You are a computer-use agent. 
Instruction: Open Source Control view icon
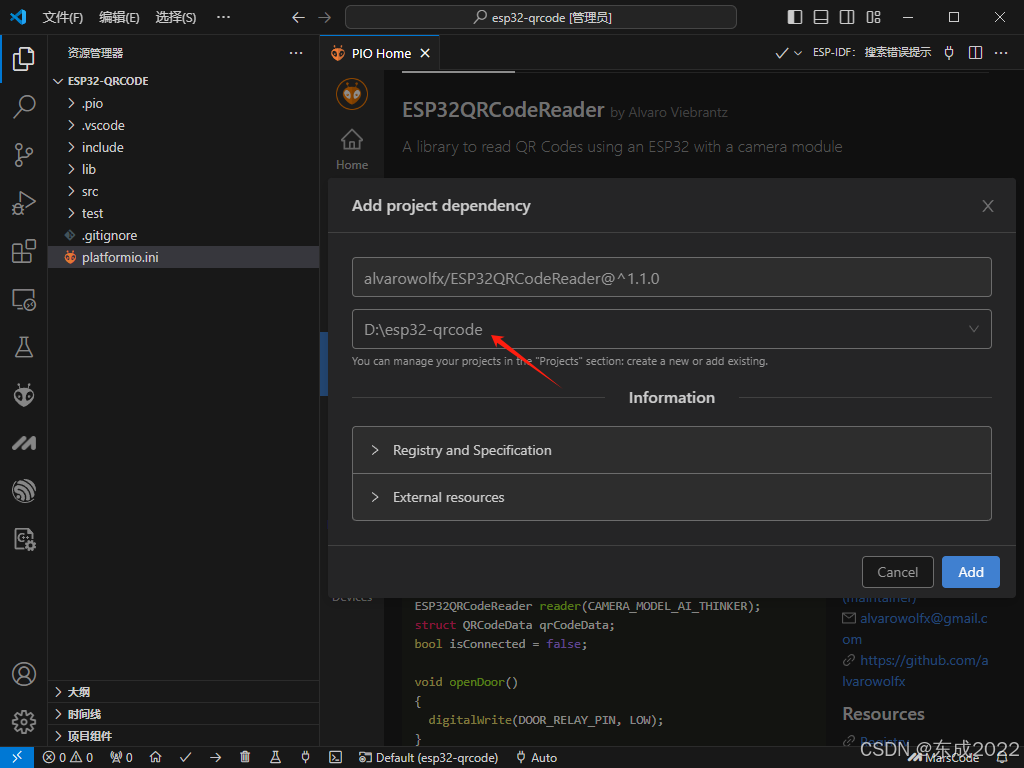(24, 155)
